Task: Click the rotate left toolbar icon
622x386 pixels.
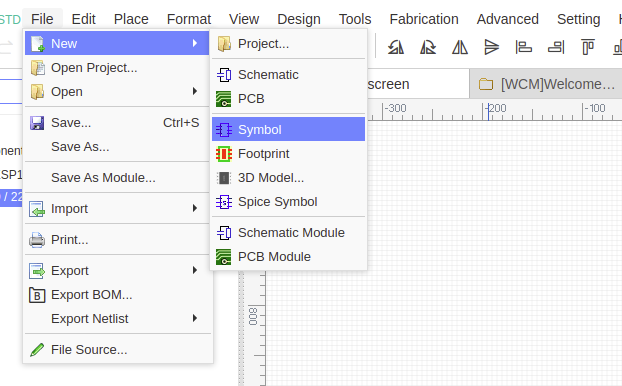Action: coord(396,47)
